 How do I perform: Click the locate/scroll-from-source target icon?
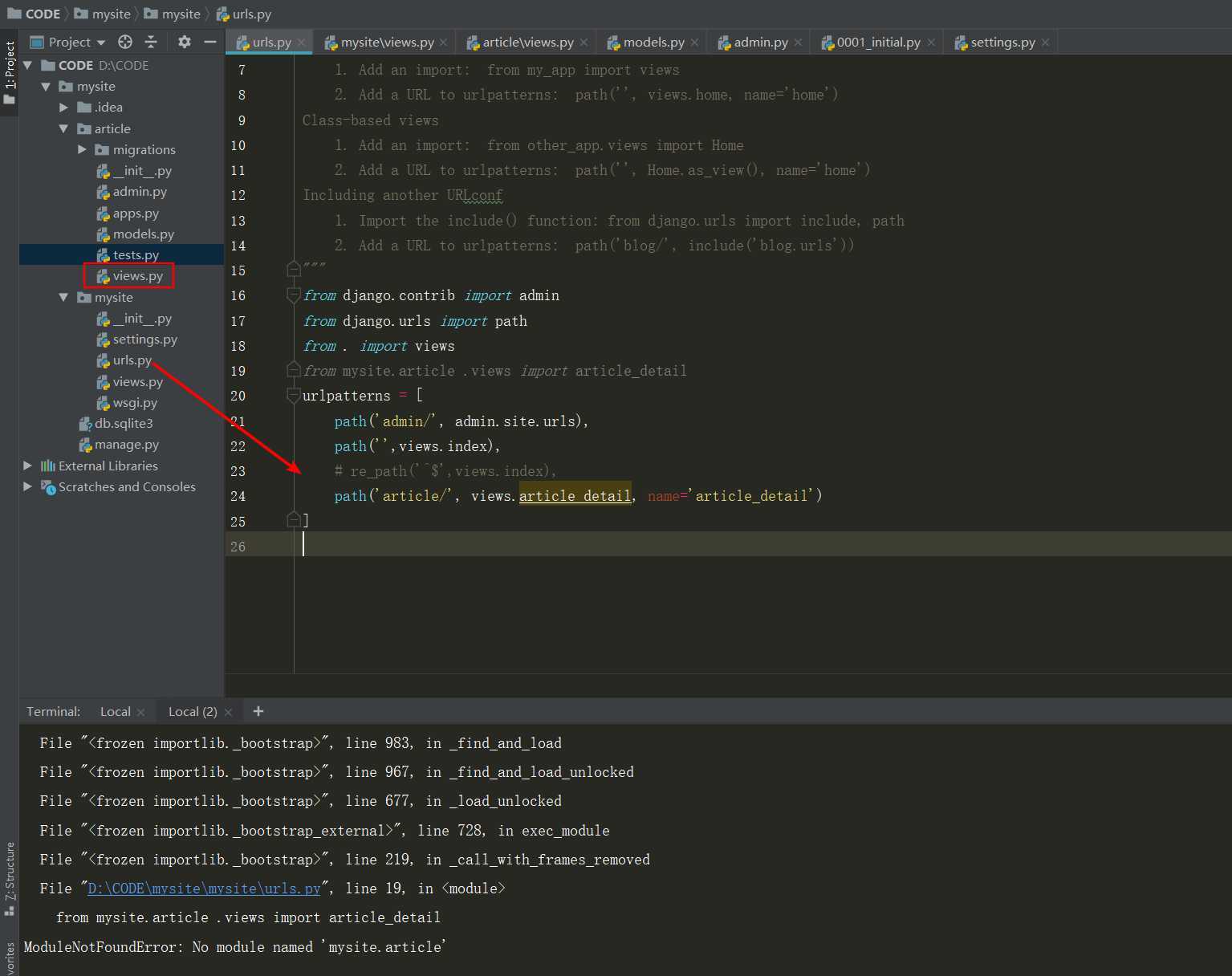(125, 42)
